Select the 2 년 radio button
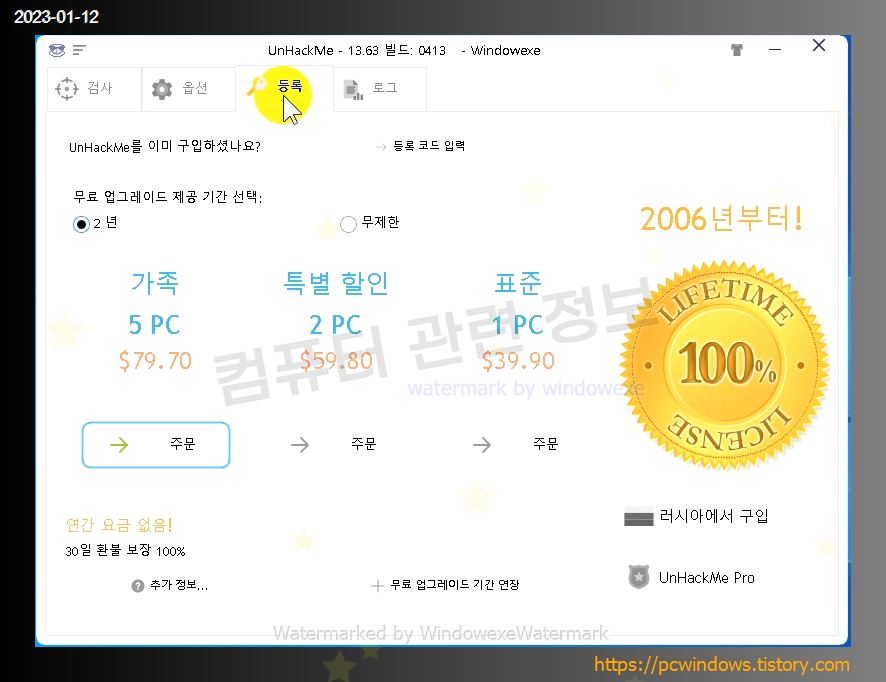The width and height of the screenshot is (886, 682). (x=81, y=224)
